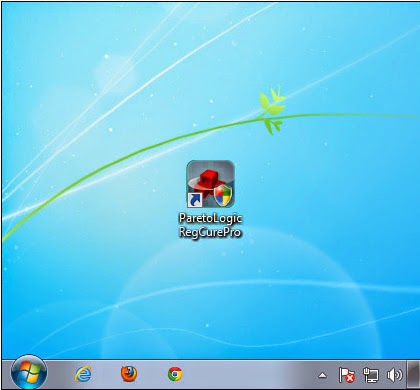Launch Mozilla Firefox from the taskbar
Image resolution: width=420 pixels, height=390 pixels.
(129, 374)
